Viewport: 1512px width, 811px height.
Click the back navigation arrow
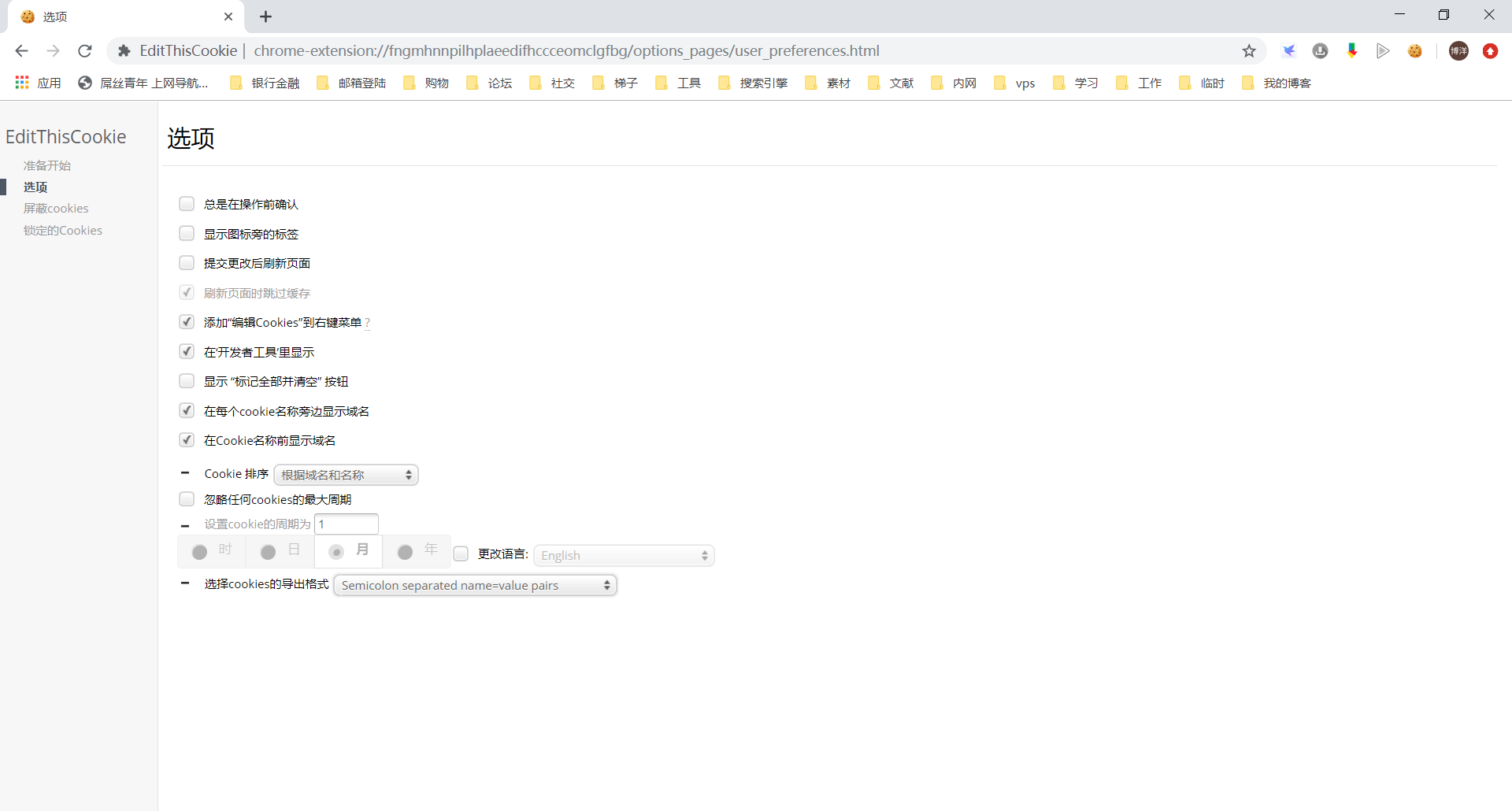(22, 51)
